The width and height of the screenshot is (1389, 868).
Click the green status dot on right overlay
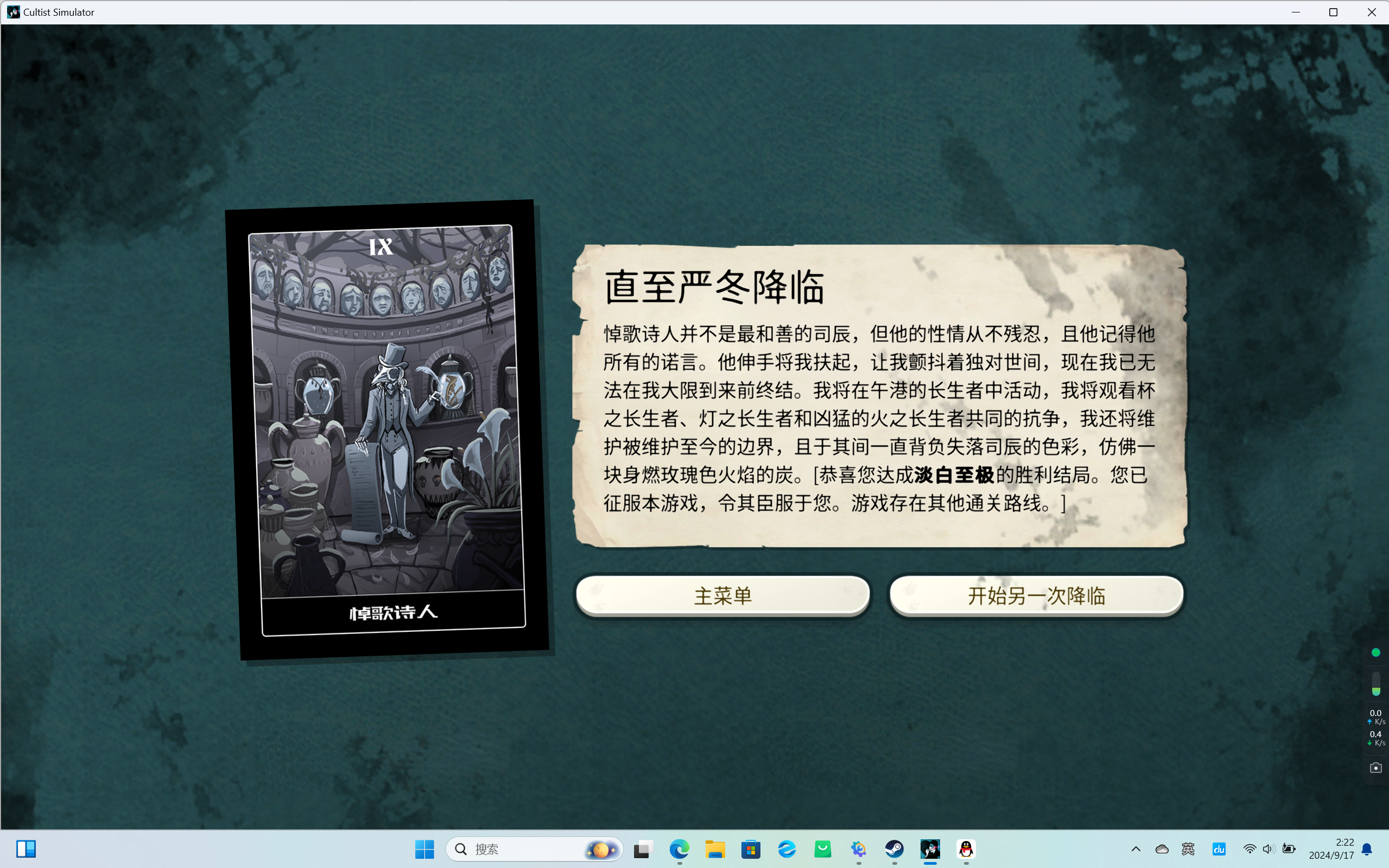[1376, 652]
